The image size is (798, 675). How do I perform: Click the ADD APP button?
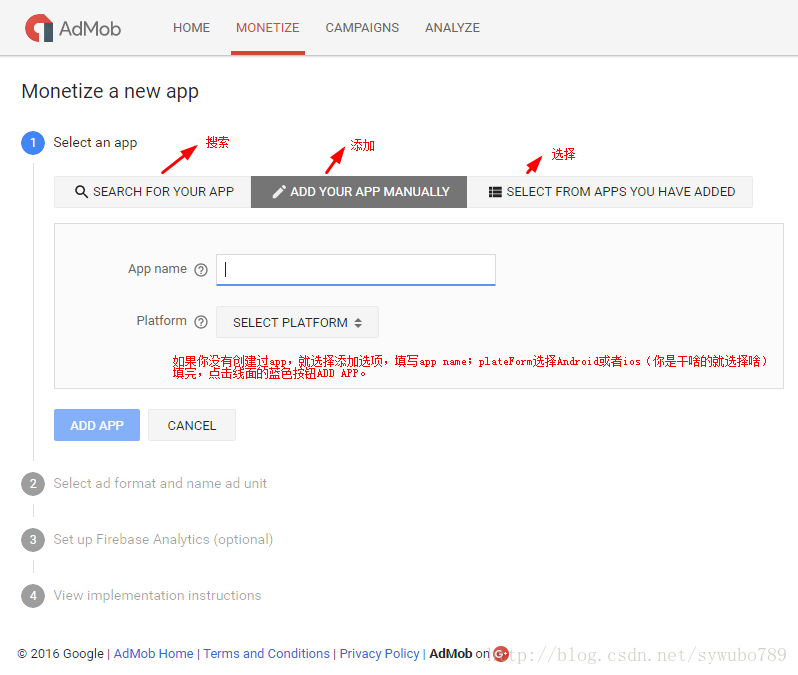pyautogui.click(x=97, y=425)
